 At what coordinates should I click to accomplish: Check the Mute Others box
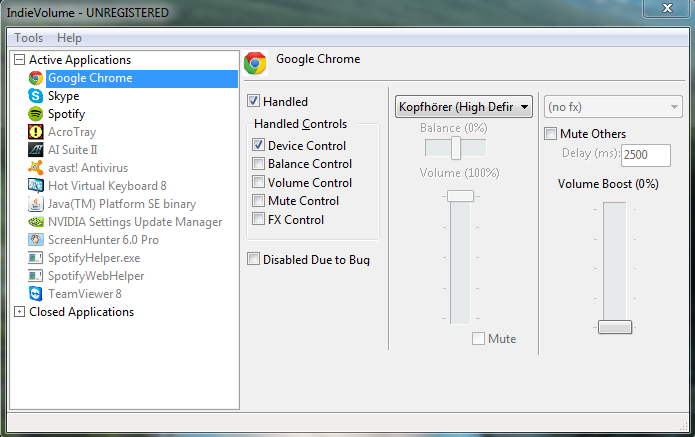point(551,133)
